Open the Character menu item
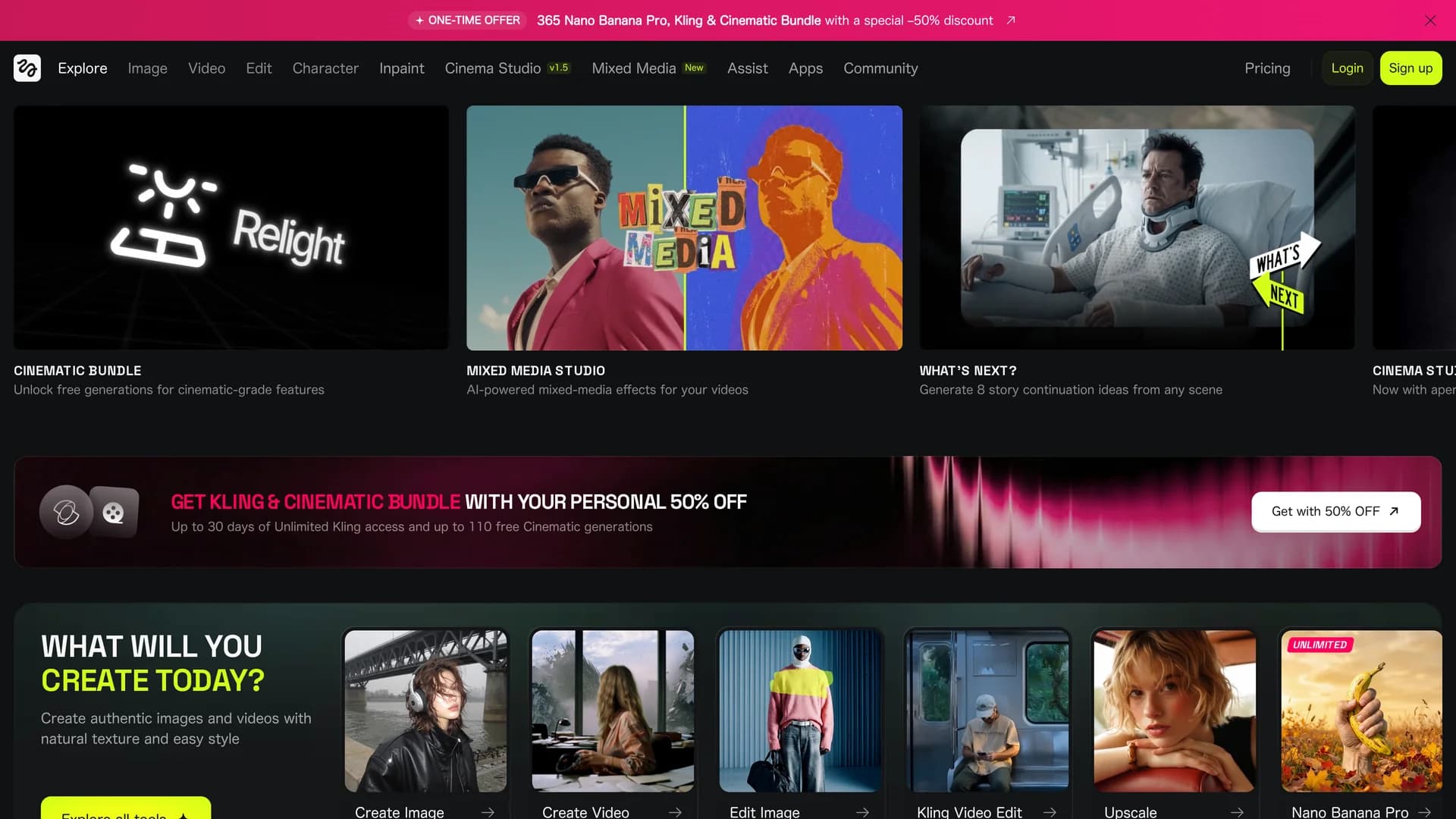The image size is (1456, 819). [x=325, y=68]
